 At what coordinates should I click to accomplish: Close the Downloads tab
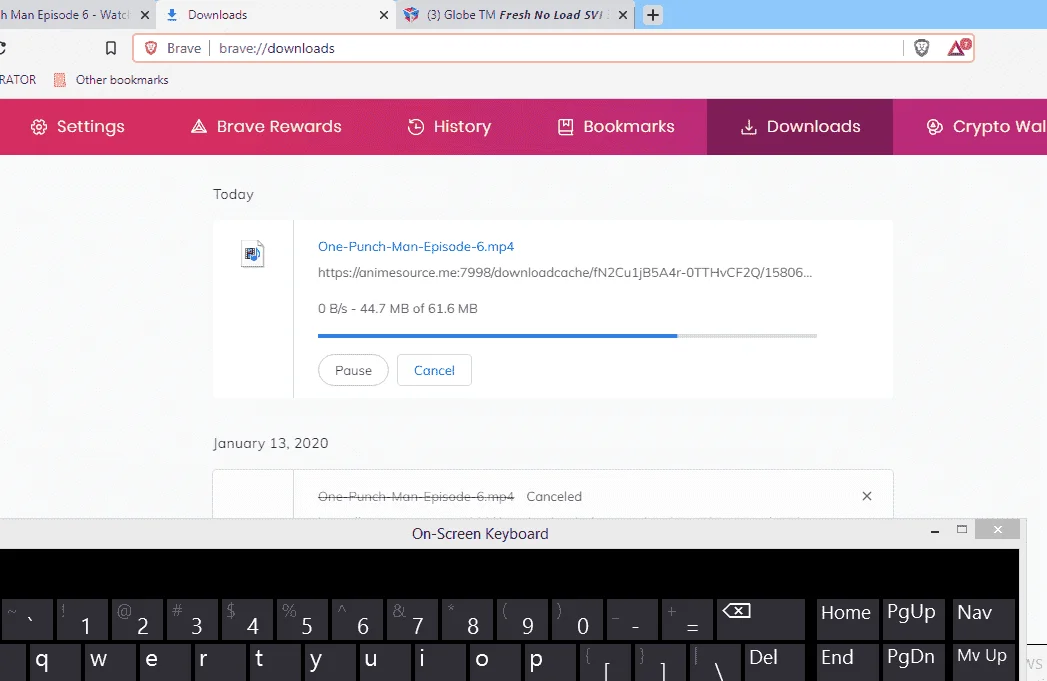[384, 15]
